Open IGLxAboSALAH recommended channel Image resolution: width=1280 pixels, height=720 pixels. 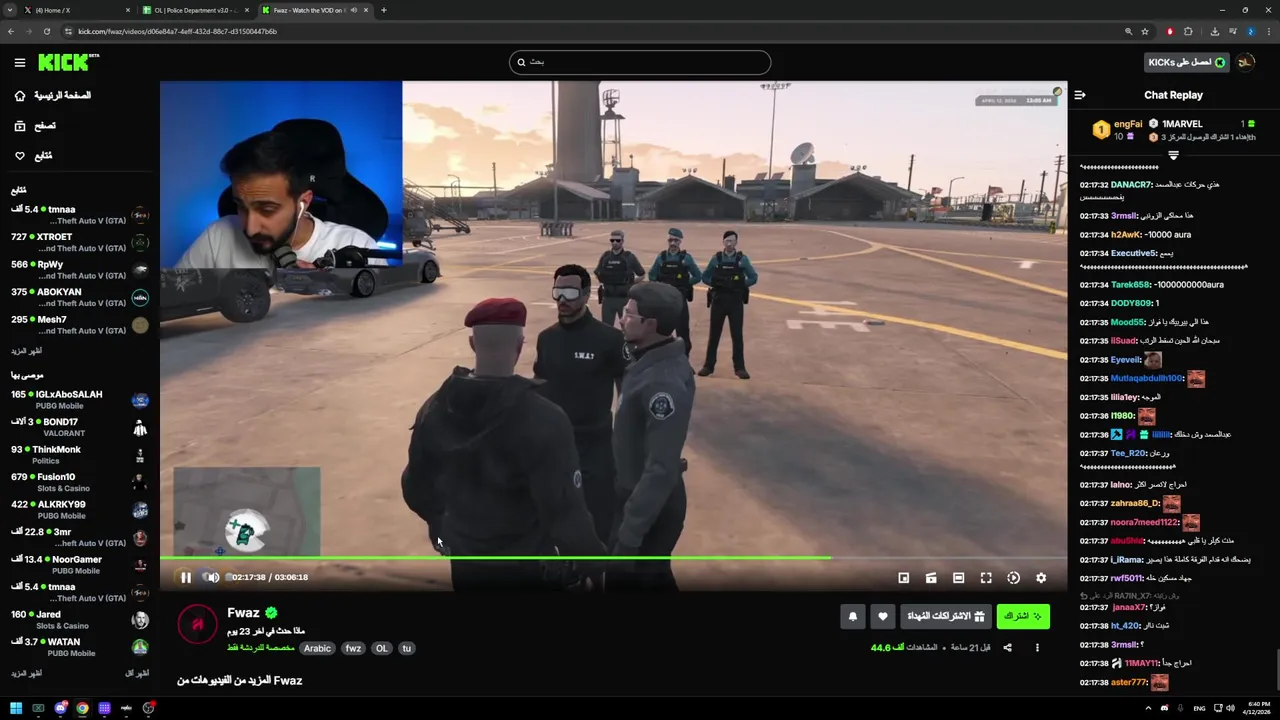click(80, 400)
